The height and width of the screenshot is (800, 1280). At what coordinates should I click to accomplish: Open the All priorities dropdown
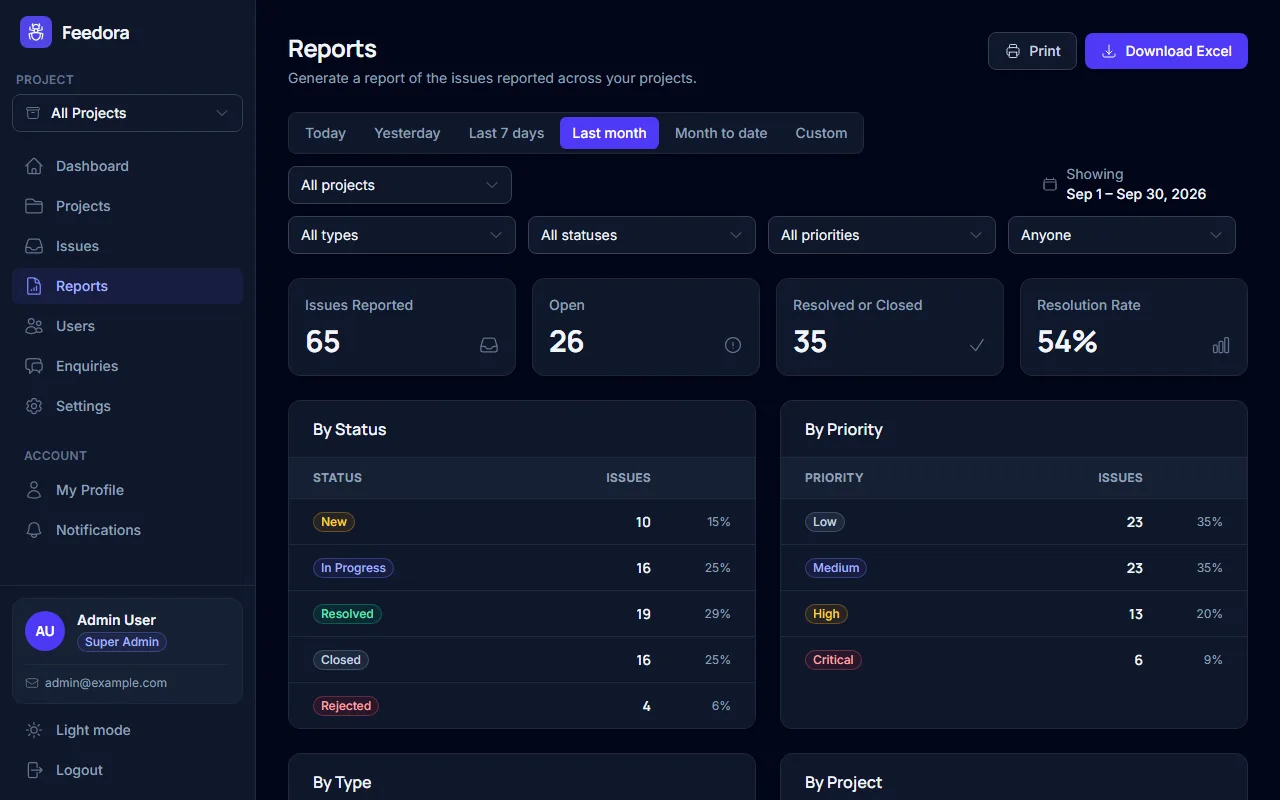tap(882, 235)
